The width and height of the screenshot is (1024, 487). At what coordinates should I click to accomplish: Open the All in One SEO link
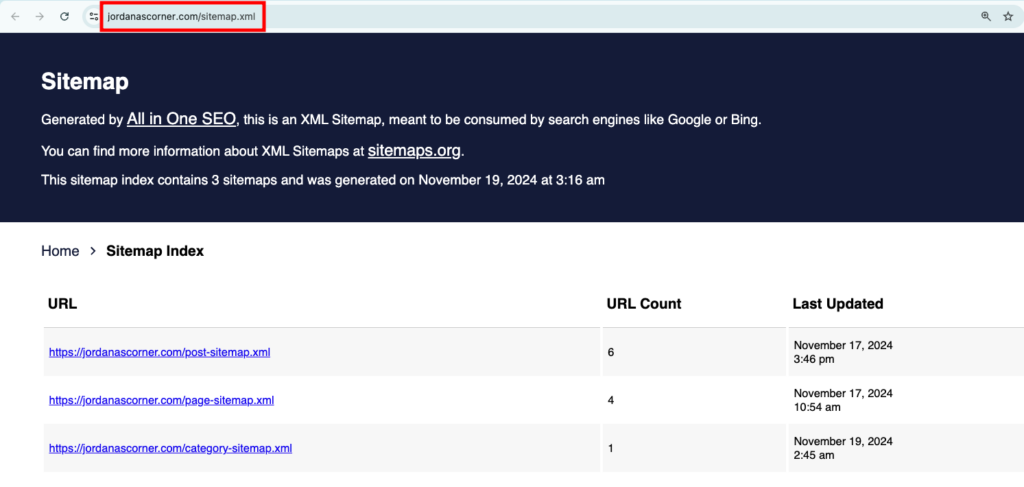point(181,119)
